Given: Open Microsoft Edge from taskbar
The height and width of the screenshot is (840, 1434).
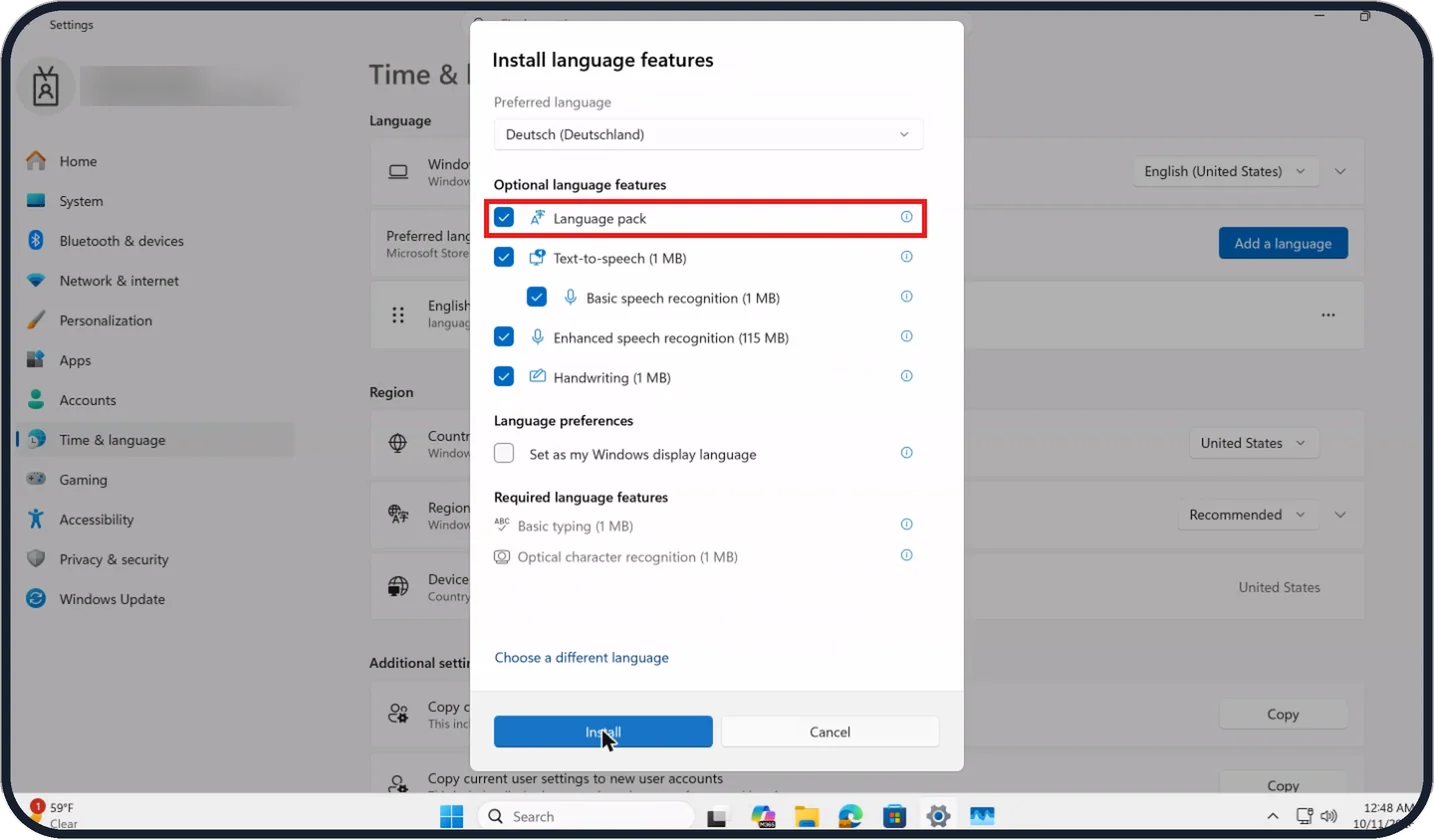Looking at the screenshot, I should (850, 816).
